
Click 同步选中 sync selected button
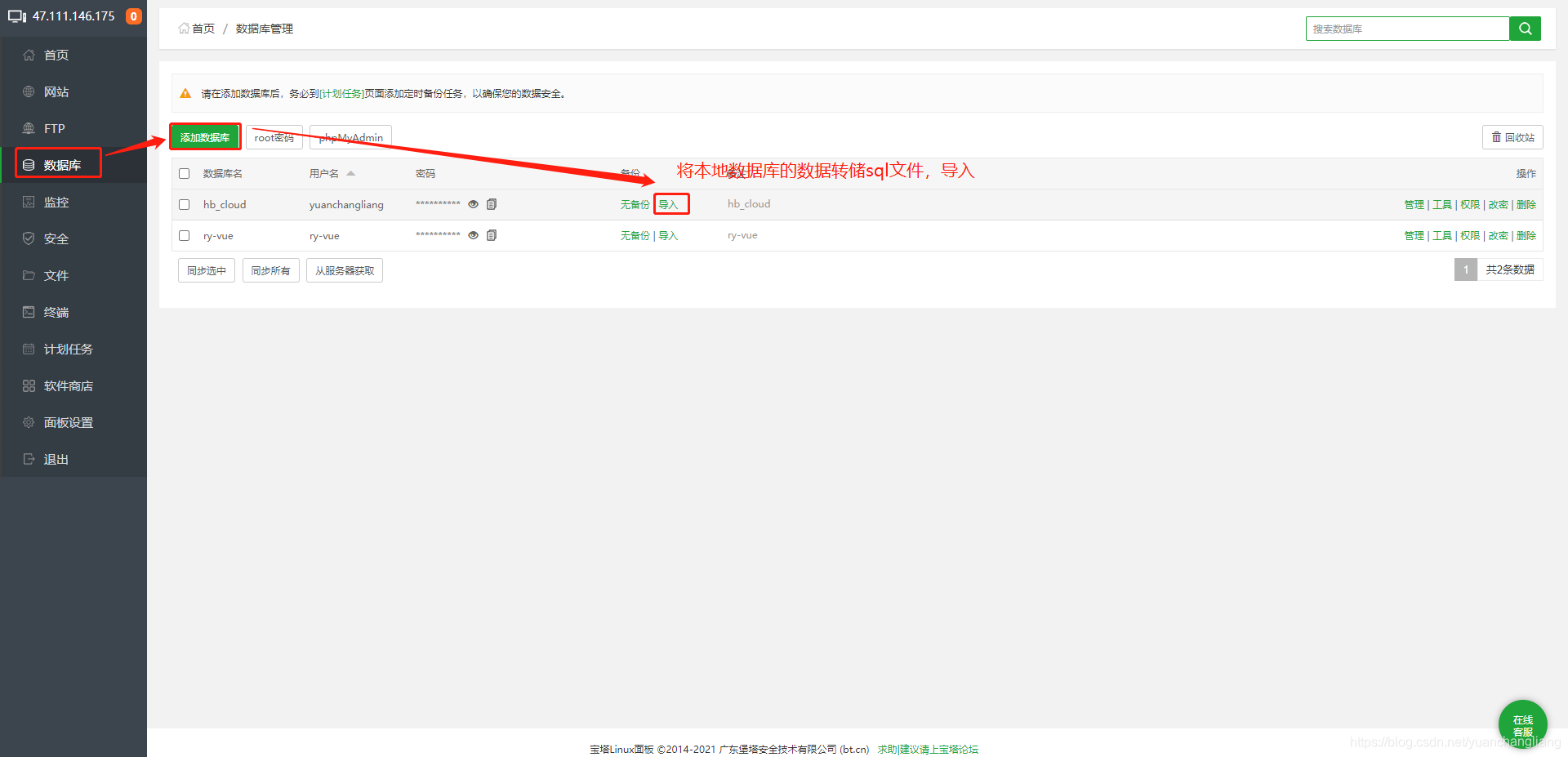207,270
